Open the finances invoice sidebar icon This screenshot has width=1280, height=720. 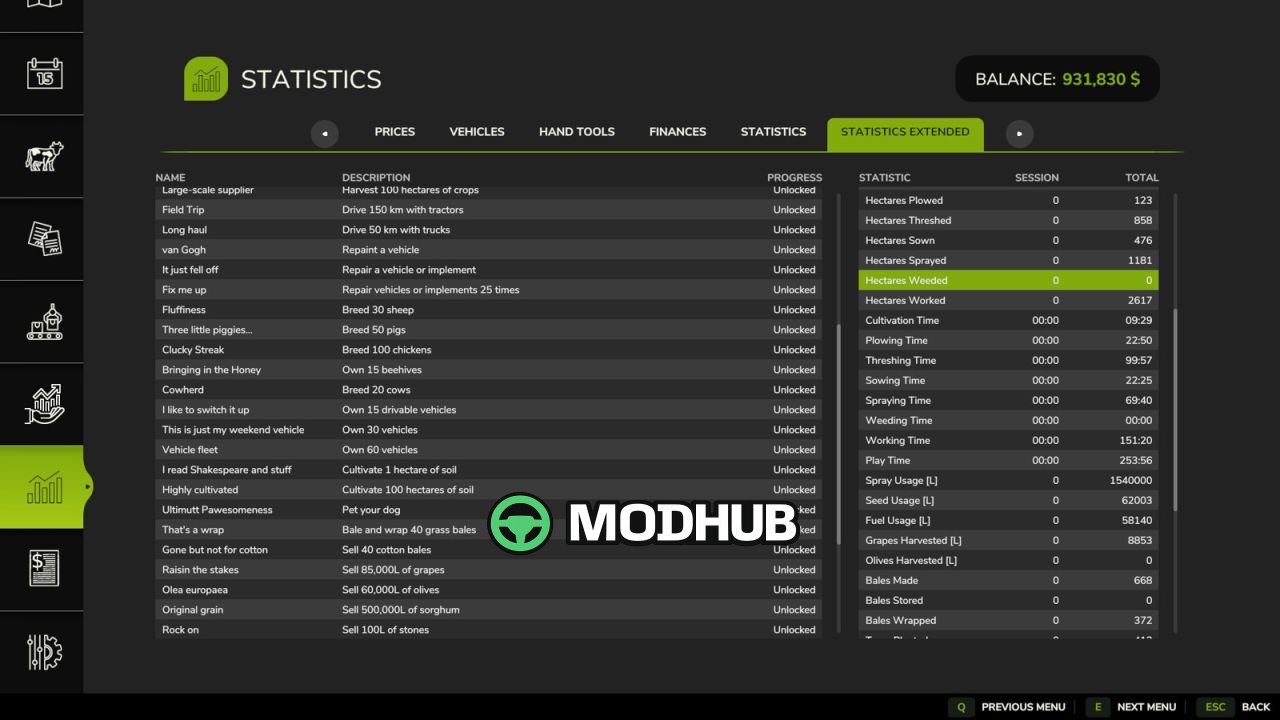44,569
